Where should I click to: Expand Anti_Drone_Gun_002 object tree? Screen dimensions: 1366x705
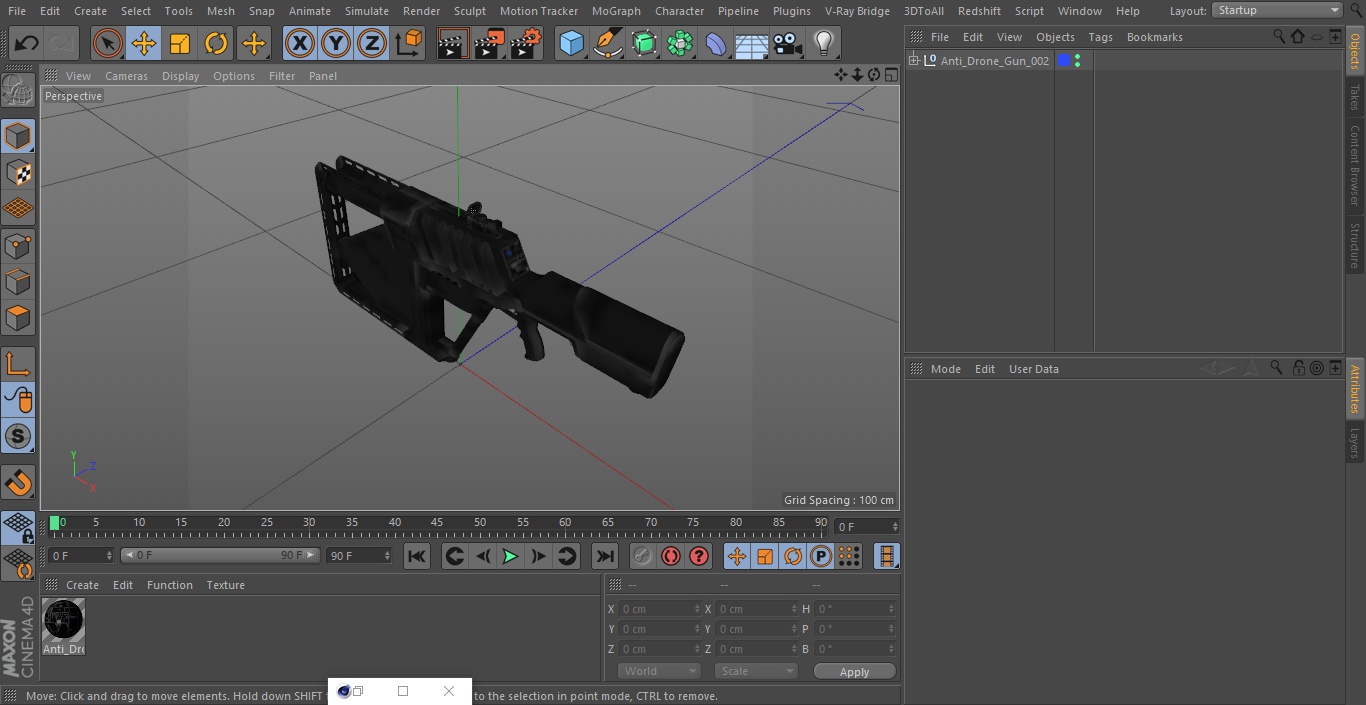point(913,61)
